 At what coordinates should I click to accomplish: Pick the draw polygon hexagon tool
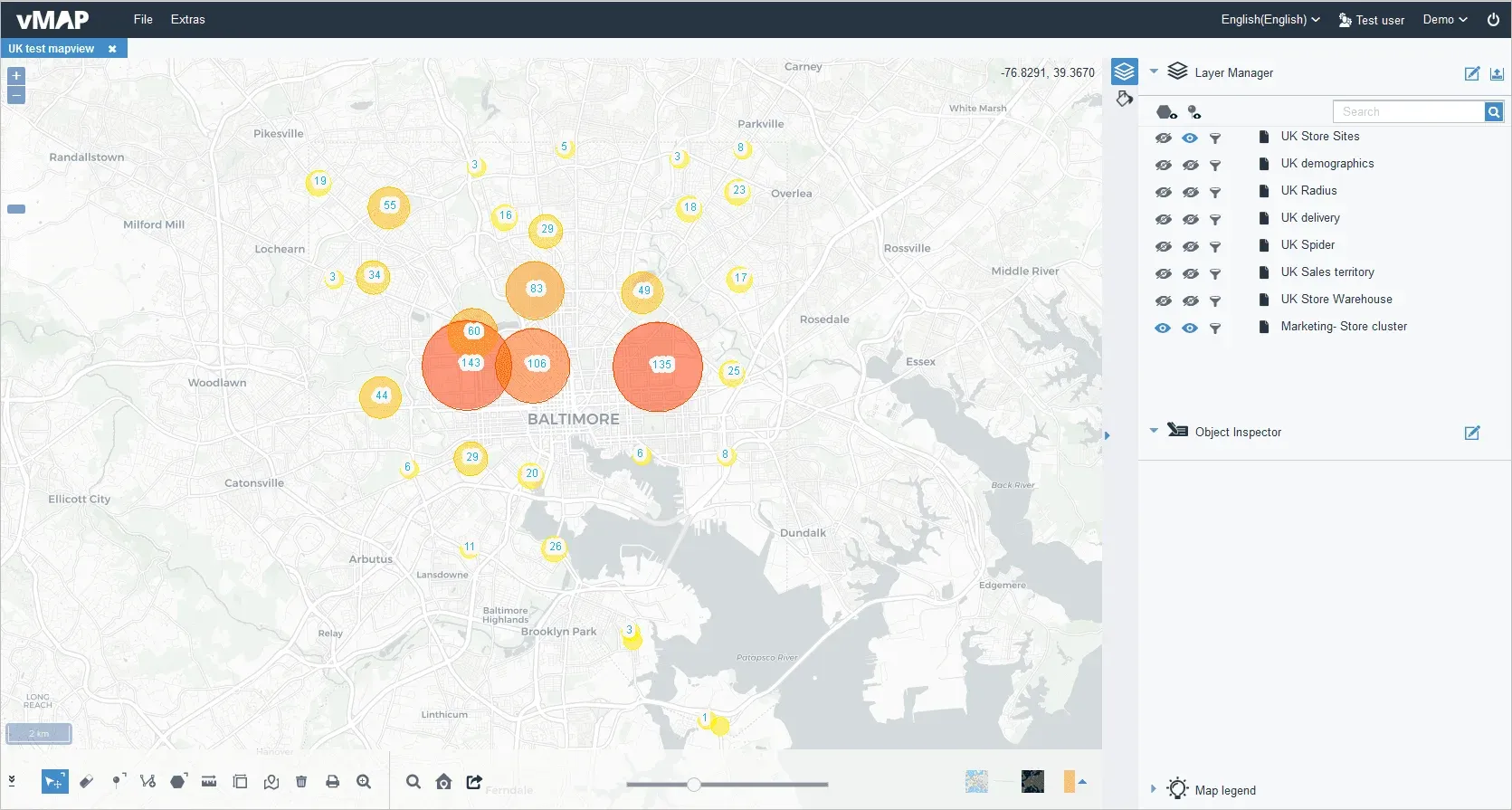[x=178, y=781]
